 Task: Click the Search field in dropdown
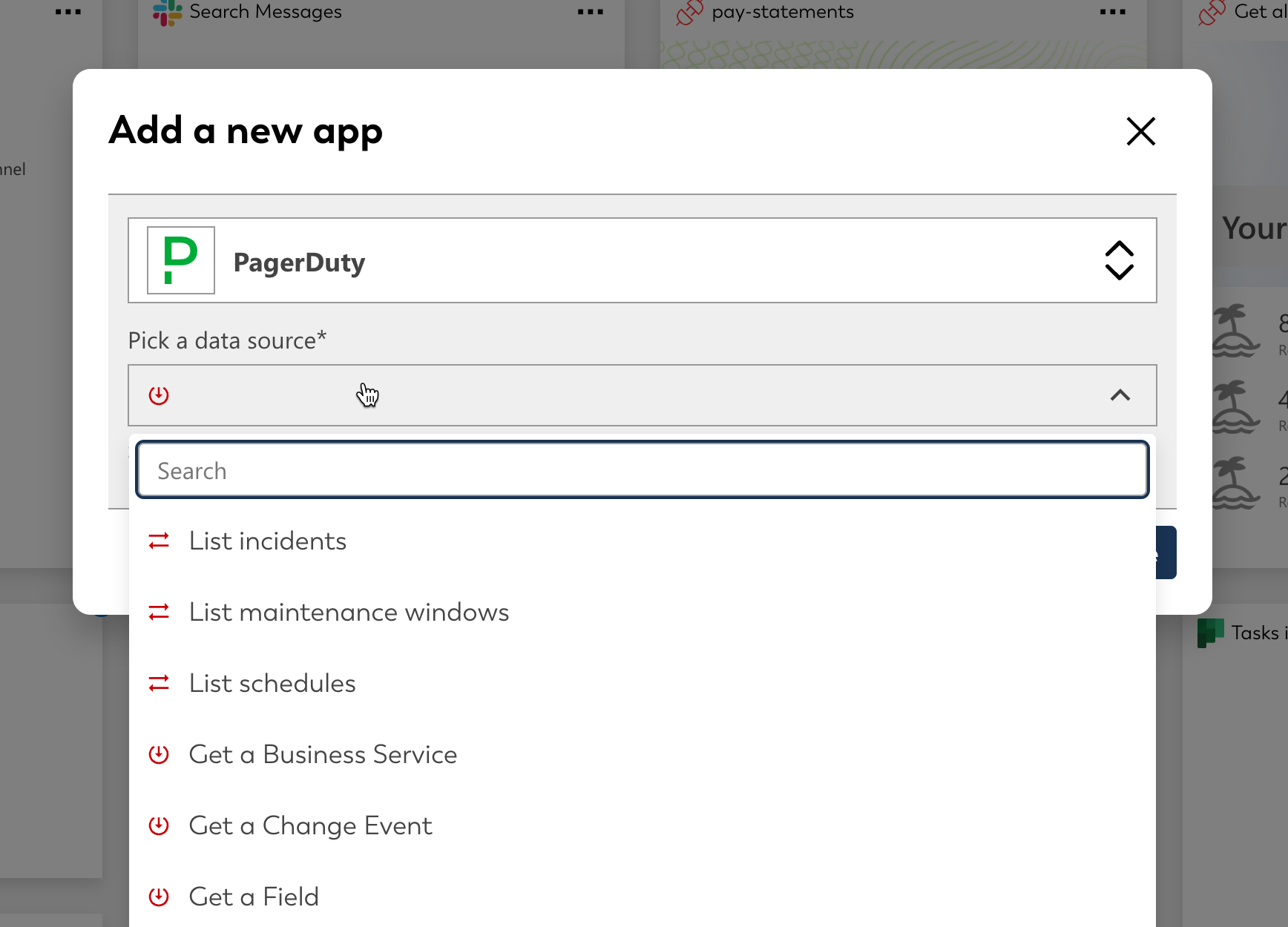click(642, 470)
